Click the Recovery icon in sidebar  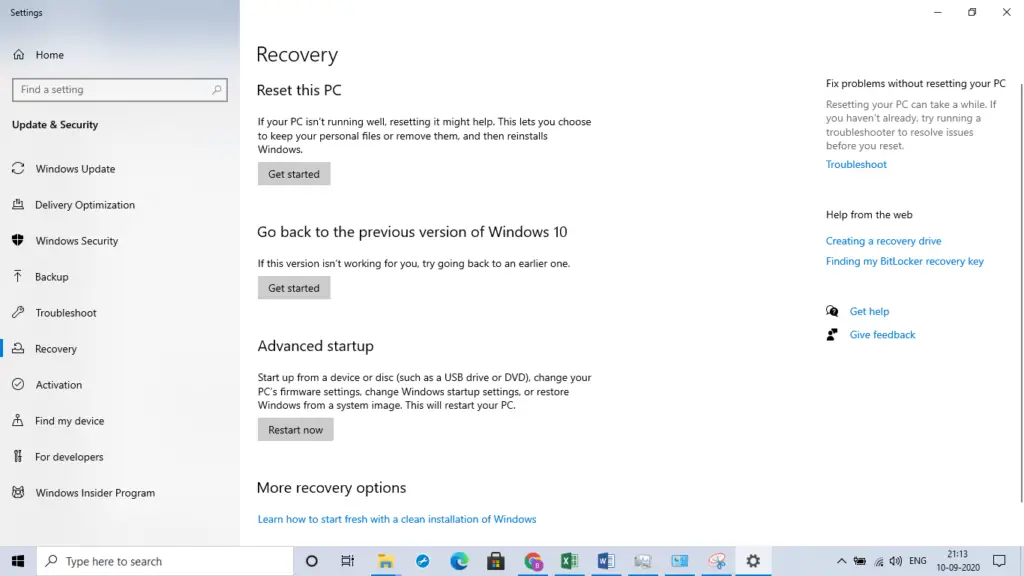pyautogui.click(x=18, y=348)
